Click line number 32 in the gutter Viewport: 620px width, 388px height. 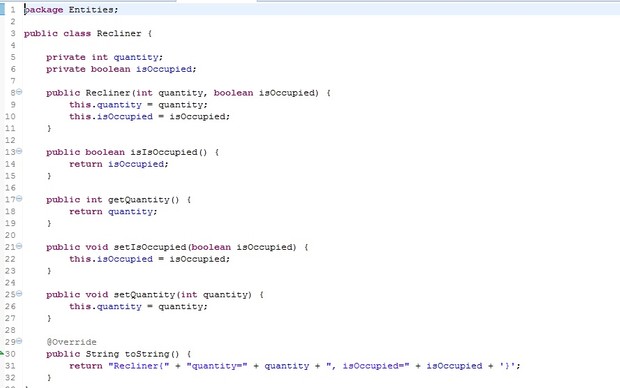[x=10, y=378]
